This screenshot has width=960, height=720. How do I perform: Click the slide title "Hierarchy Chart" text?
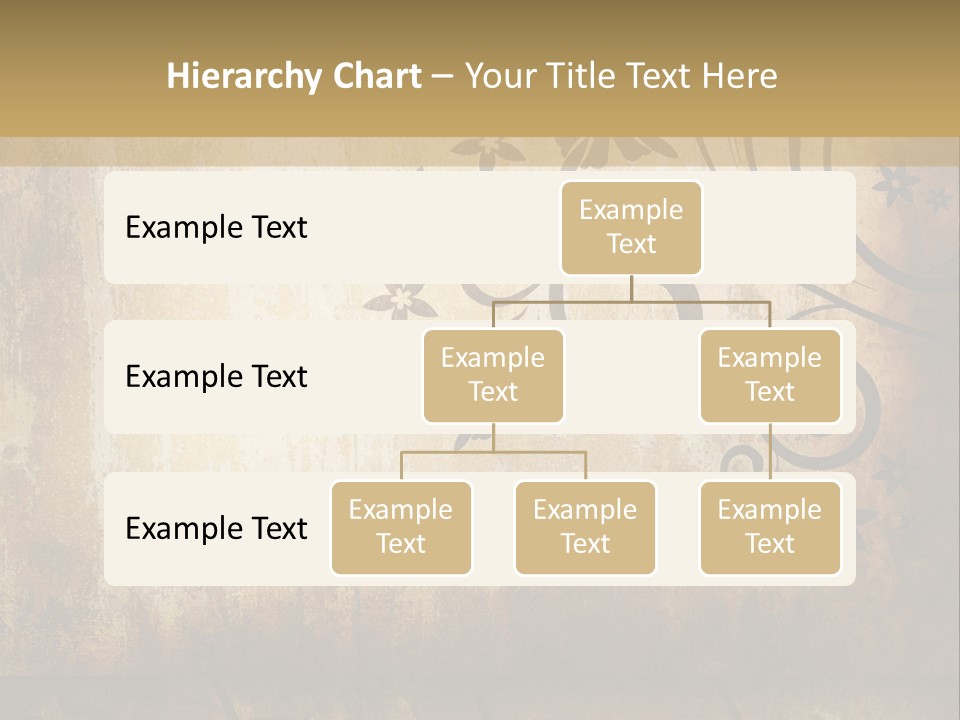(294, 76)
